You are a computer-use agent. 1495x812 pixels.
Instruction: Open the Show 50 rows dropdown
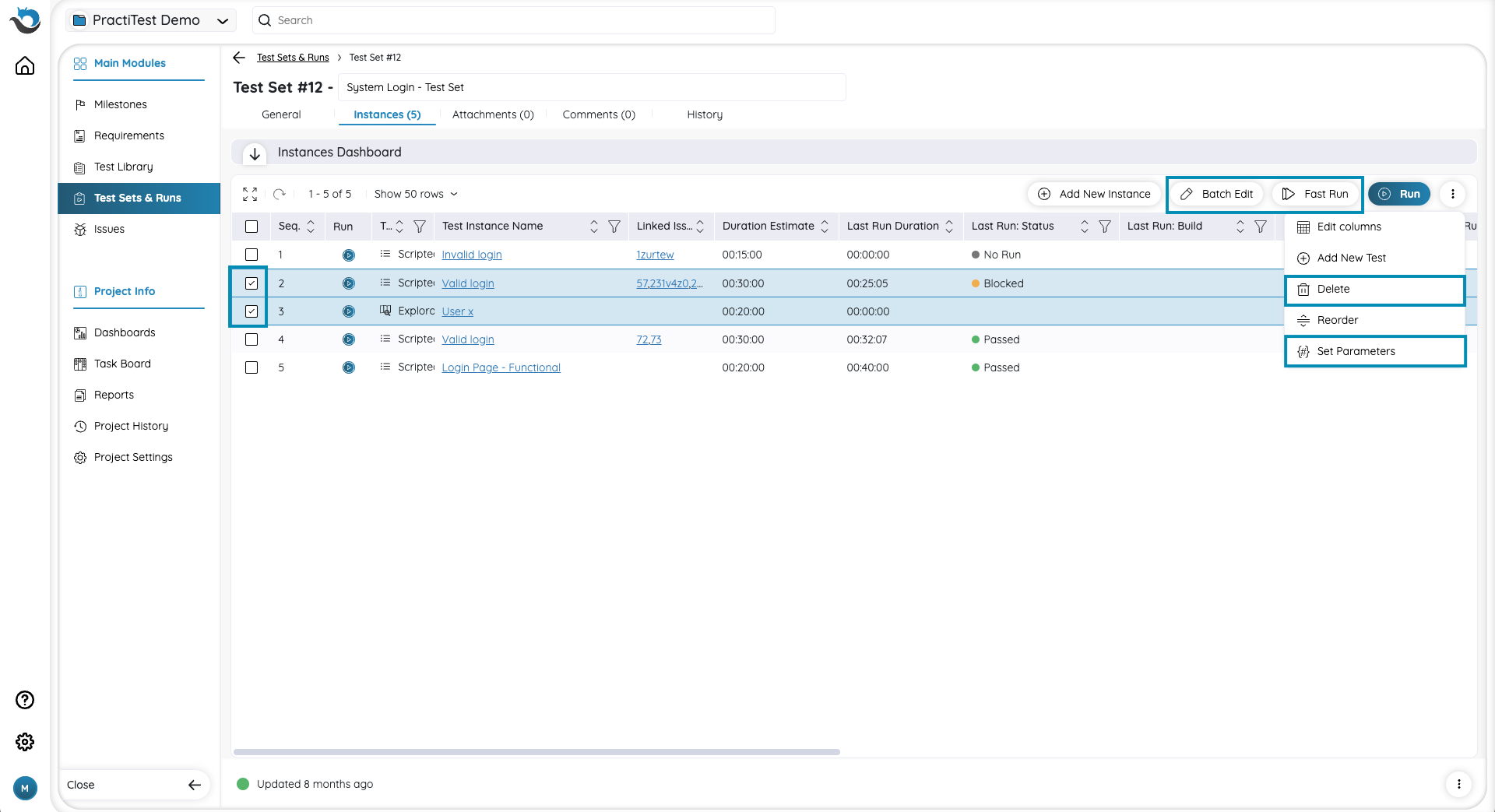416,194
